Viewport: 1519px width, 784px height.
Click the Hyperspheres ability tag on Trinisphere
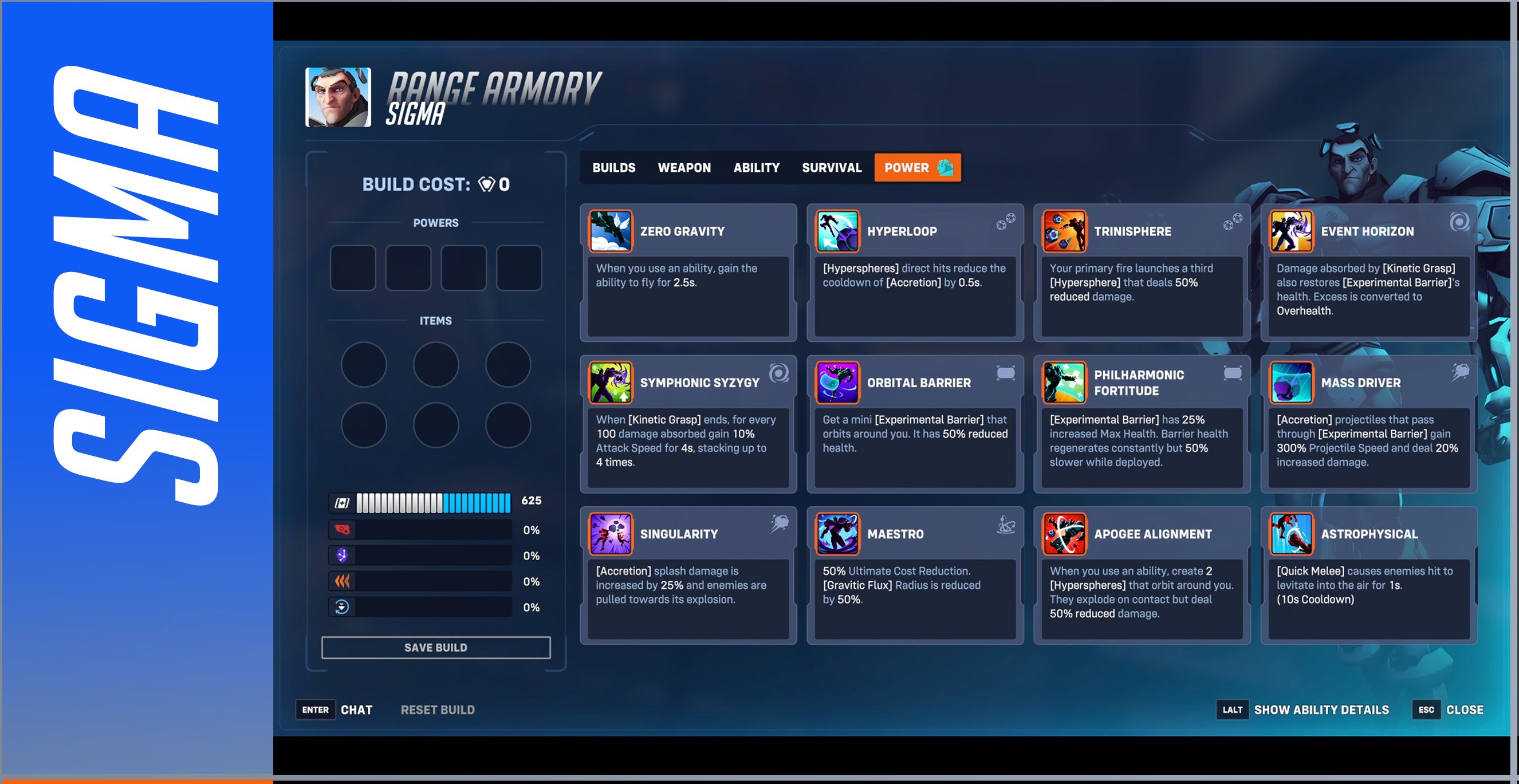(1233, 222)
